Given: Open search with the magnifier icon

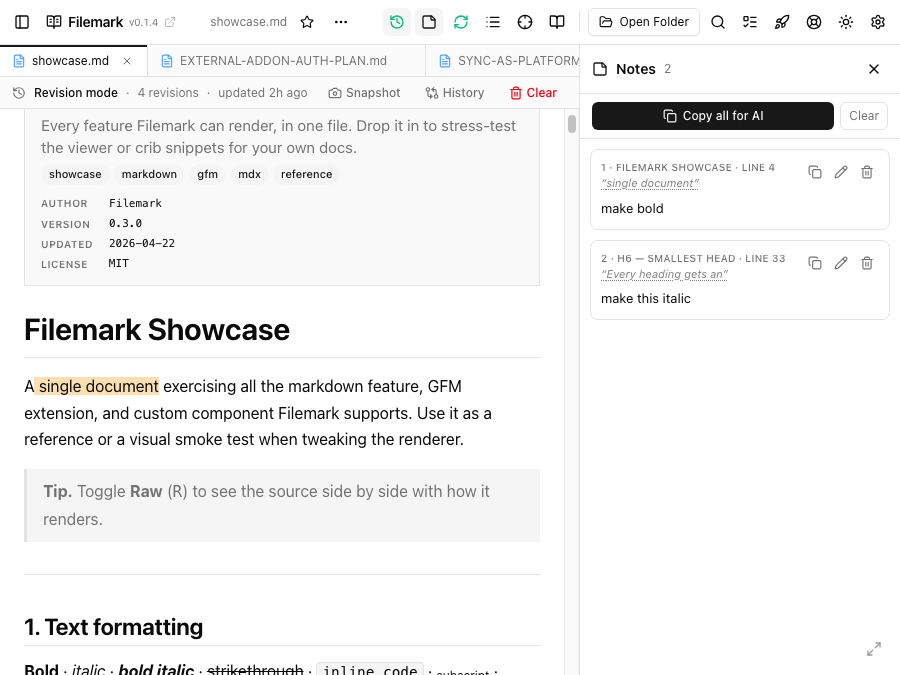Looking at the screenshot, I should (717, 22).
